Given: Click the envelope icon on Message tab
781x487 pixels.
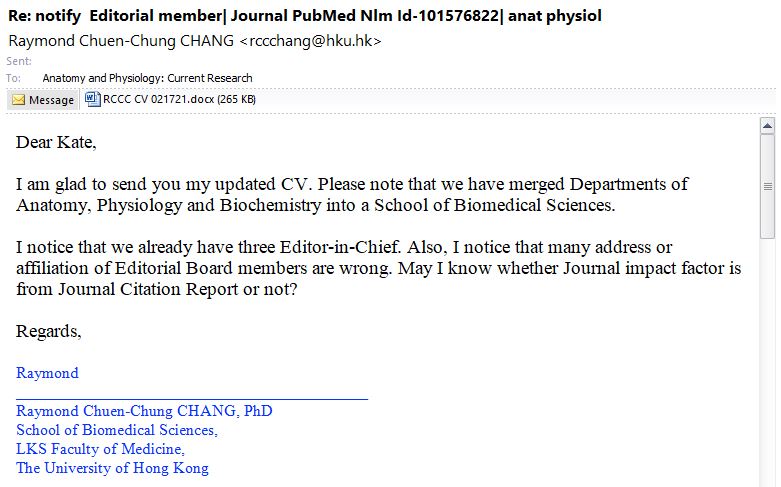Looking at the screenshot, I should [x=18, y=100].
